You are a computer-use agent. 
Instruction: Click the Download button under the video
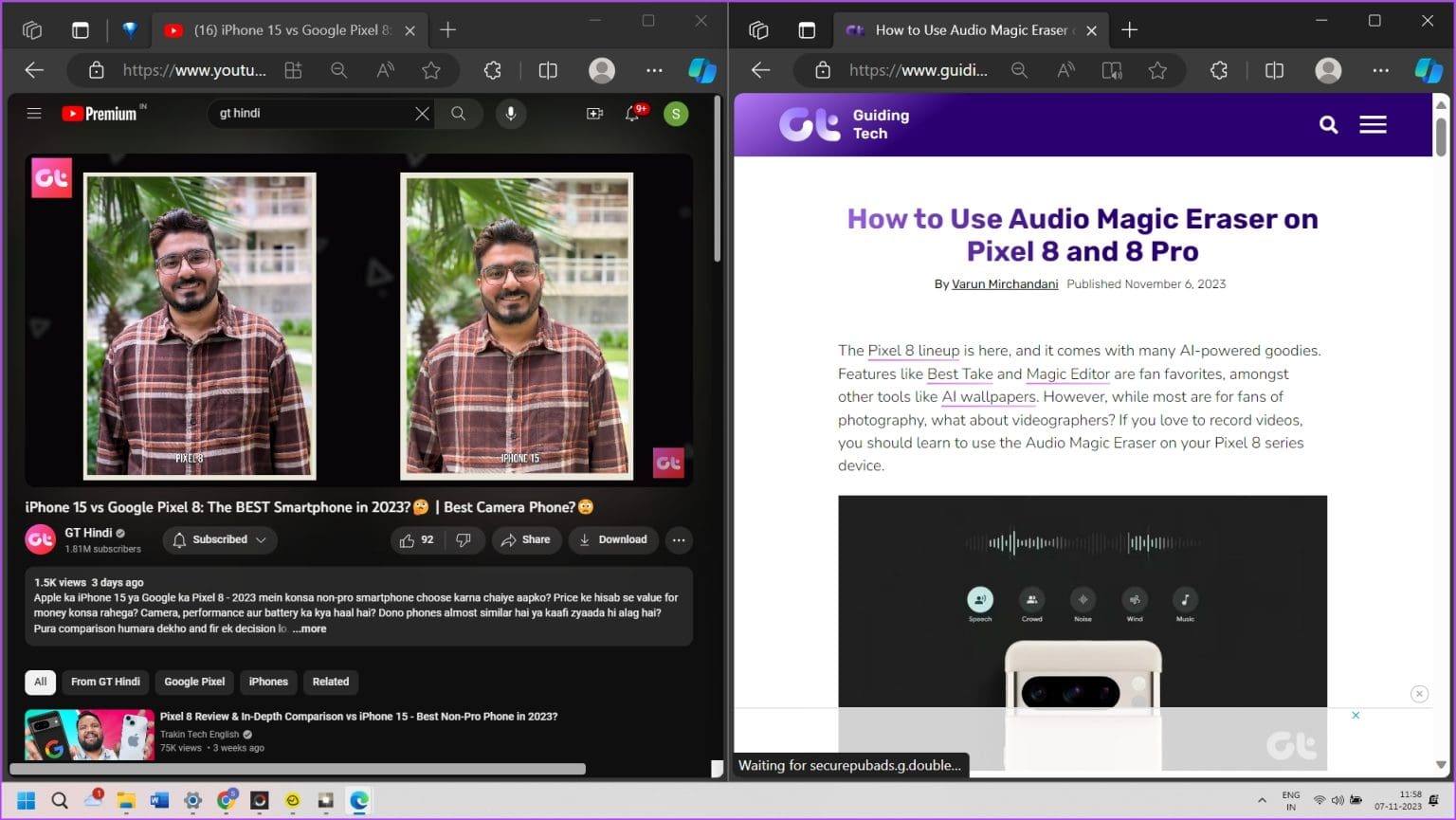pyautogui.click(x=613, y=539)
